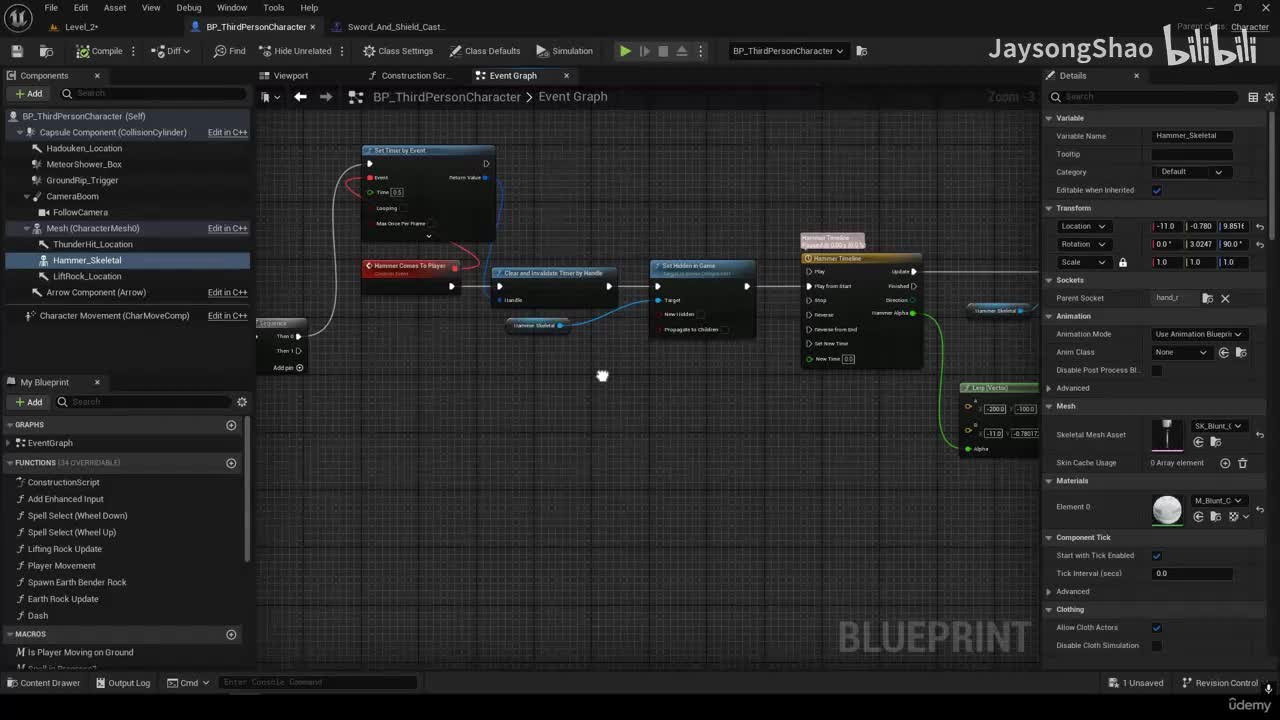Select the Character Movement component
This screenshot has height=720, width=1280.
[114, 316]
